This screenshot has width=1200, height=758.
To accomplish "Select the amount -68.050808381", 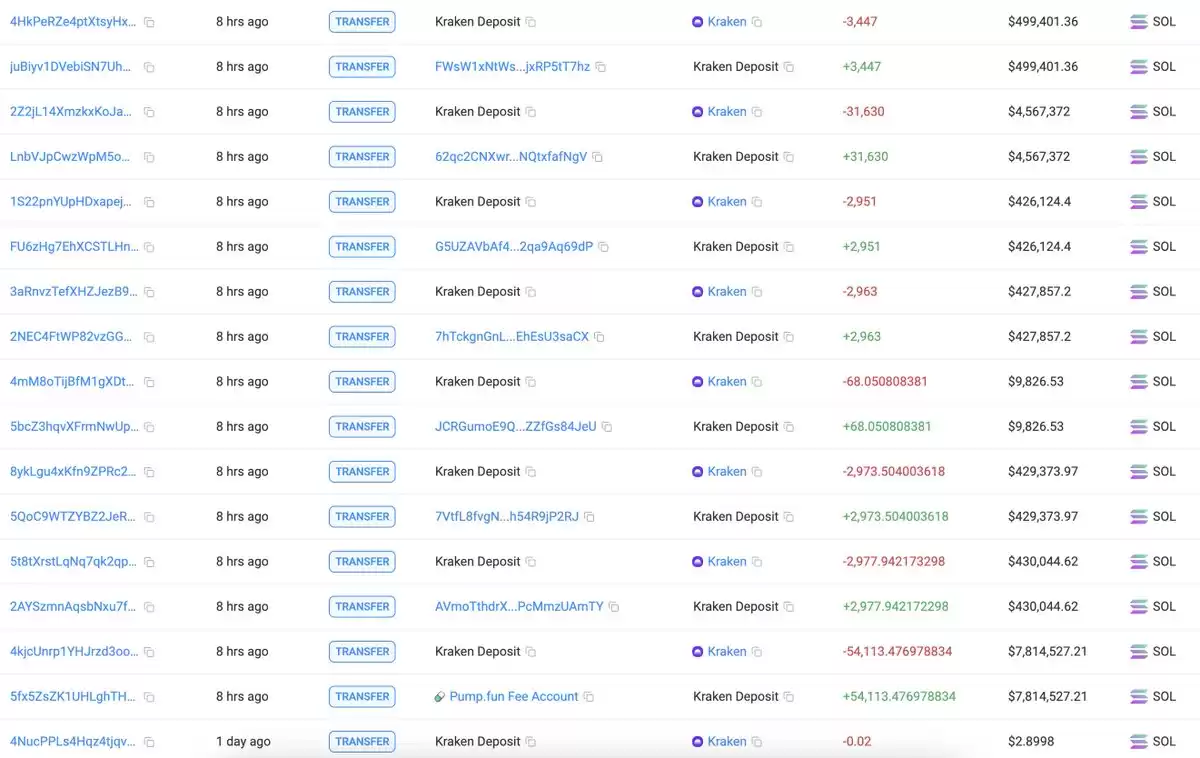I will [x=885, y=382].
